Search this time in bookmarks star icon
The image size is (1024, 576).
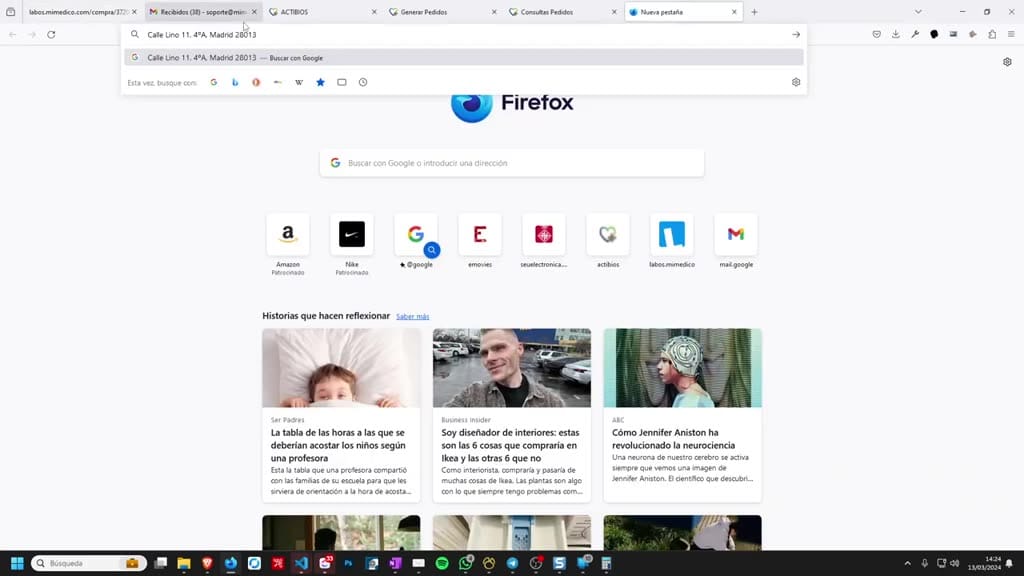tap(321, 82)
